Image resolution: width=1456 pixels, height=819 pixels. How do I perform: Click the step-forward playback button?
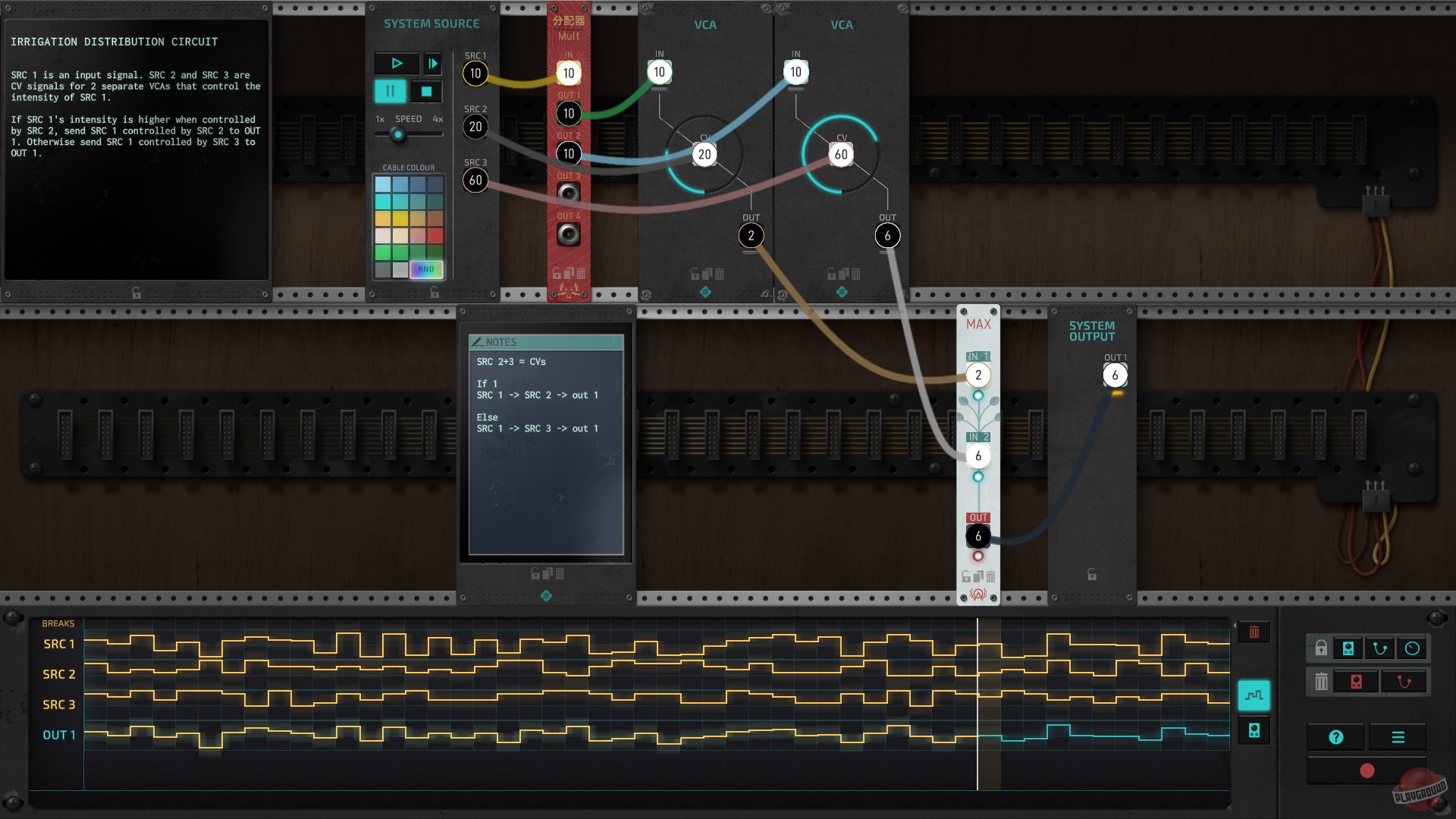(432, 64)
